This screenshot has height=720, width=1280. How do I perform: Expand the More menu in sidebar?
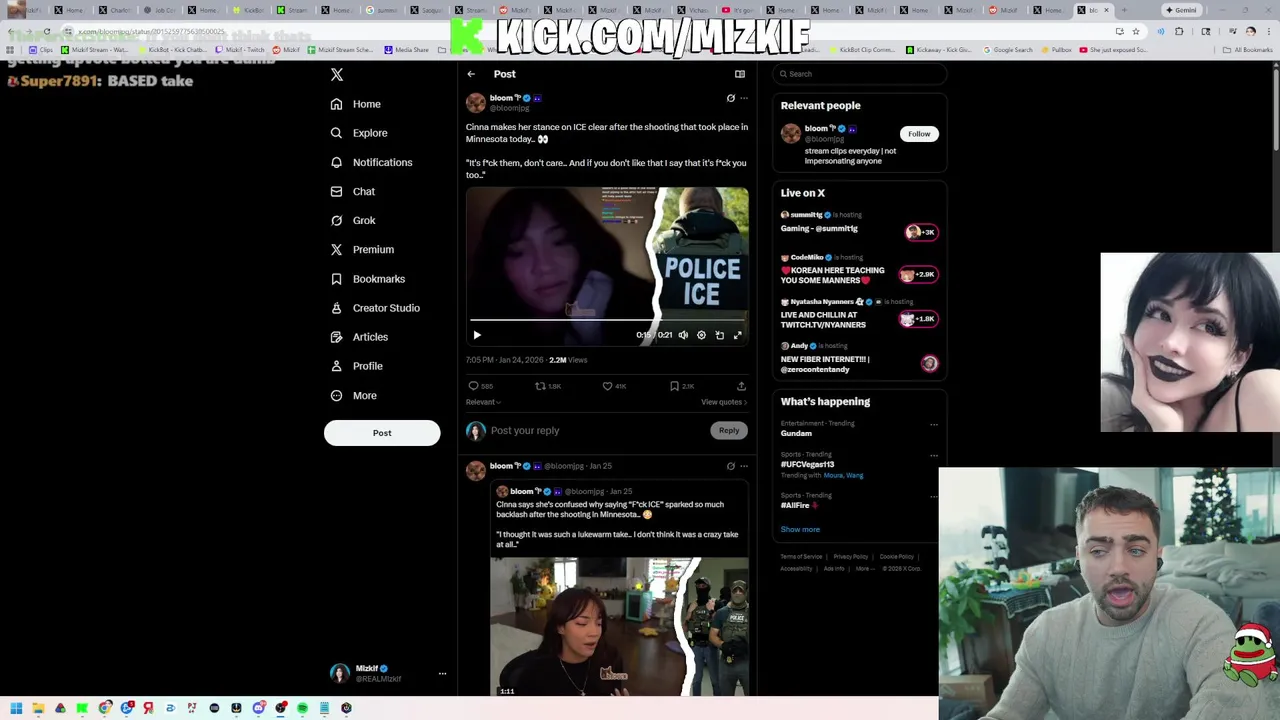coord(354,395)
